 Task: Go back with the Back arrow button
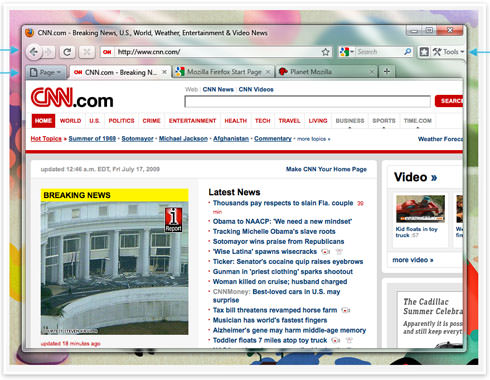click(33, 52)
